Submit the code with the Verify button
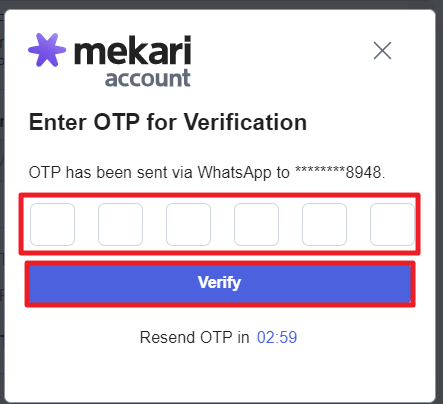443x404 pixels. tap(220, 284)
